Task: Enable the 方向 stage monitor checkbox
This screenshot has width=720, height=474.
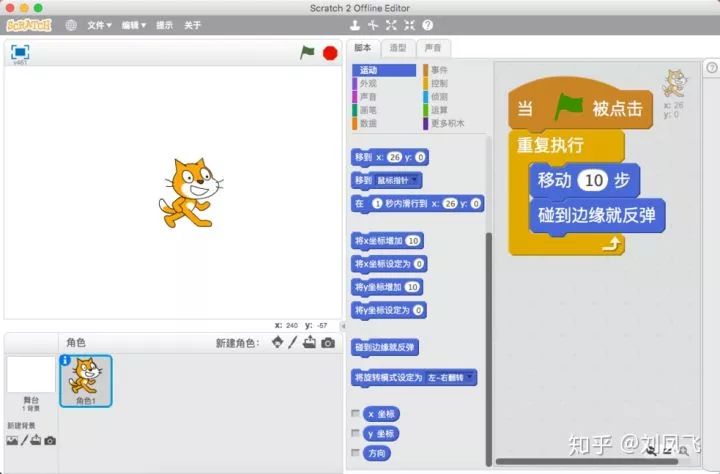Action: [x=355, y=453]
